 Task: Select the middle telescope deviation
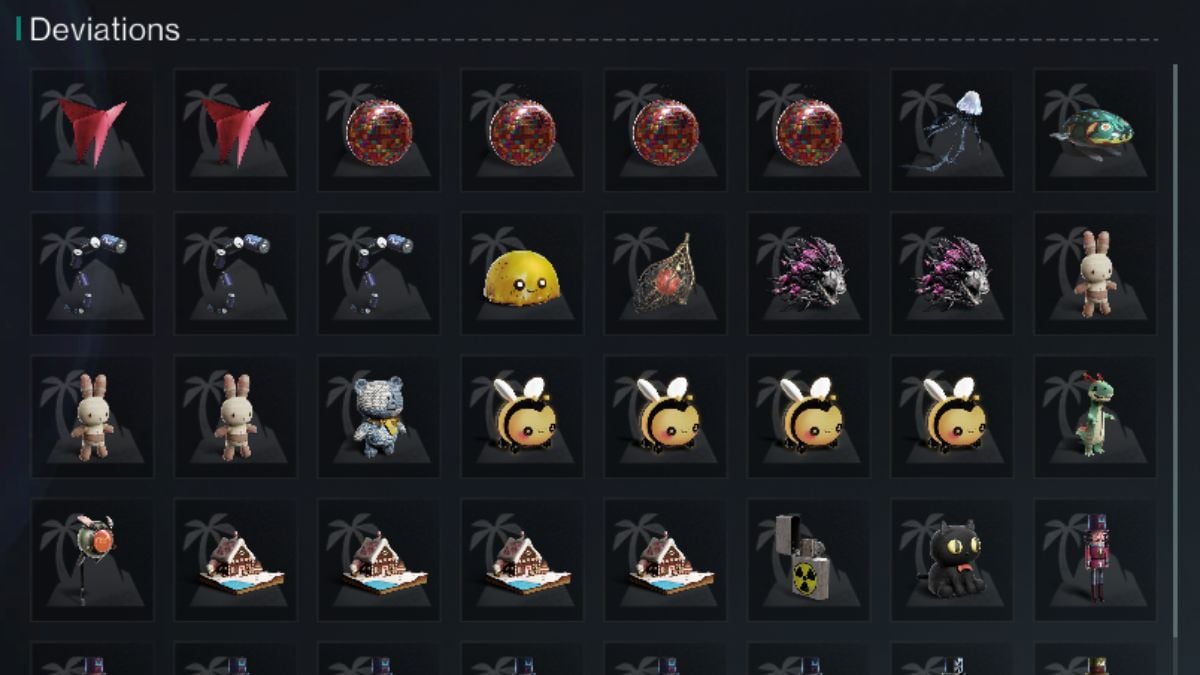236,273
